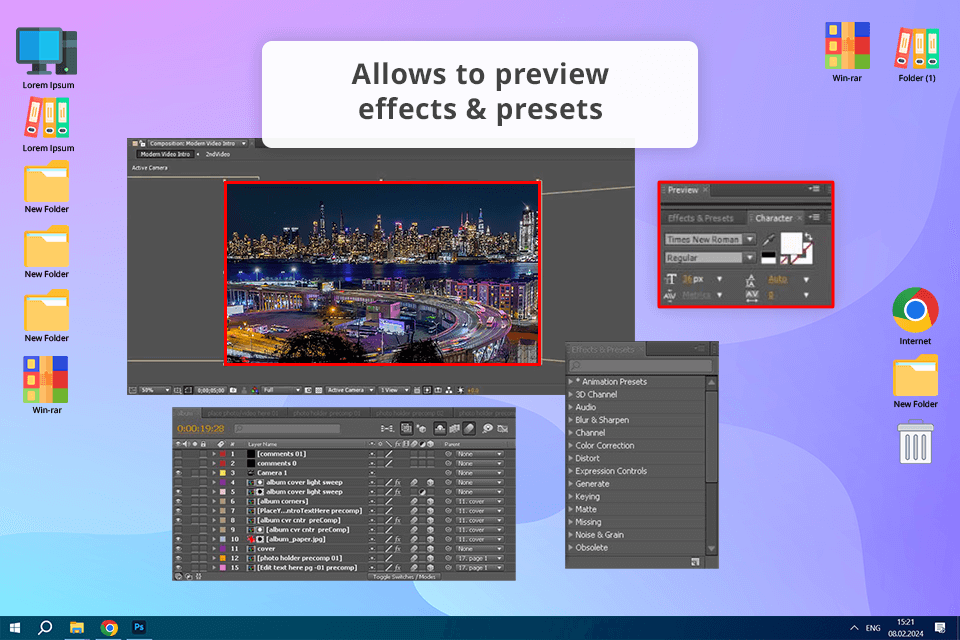Open Photoshop from the taskbar
The width and height of the screenshot is (960, 640).
(139, 627)
